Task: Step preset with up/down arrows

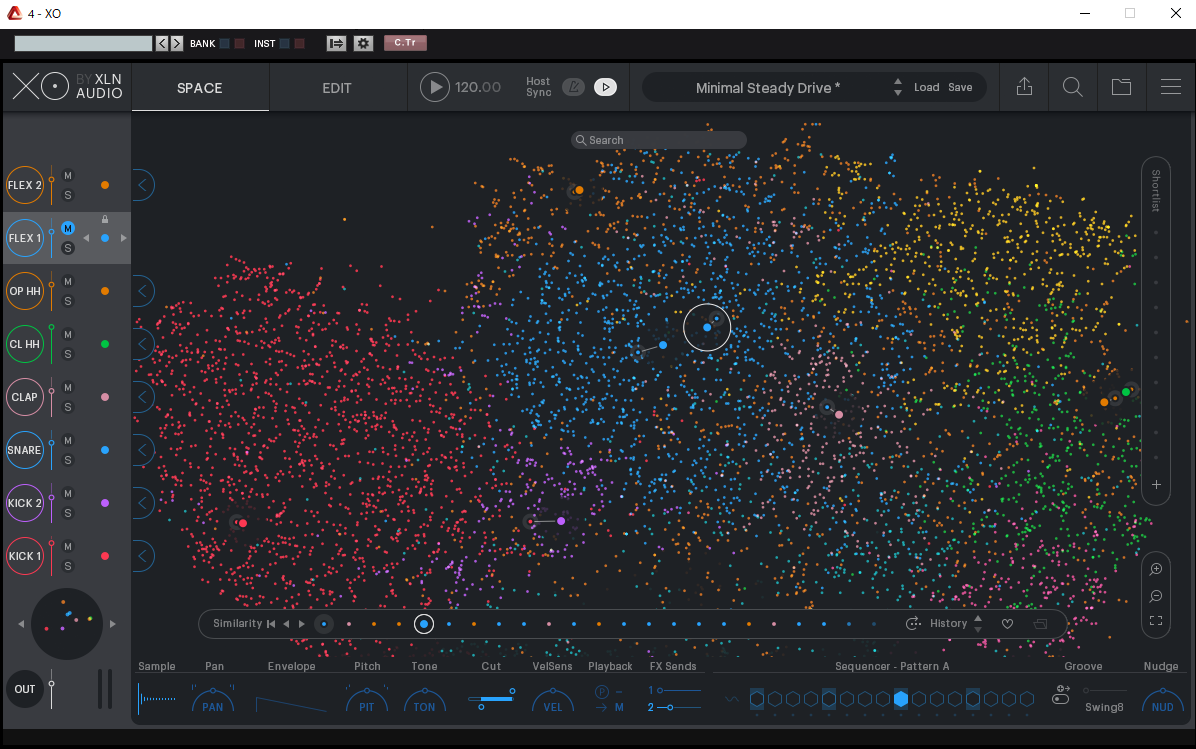Action: (x=898, y=87)
